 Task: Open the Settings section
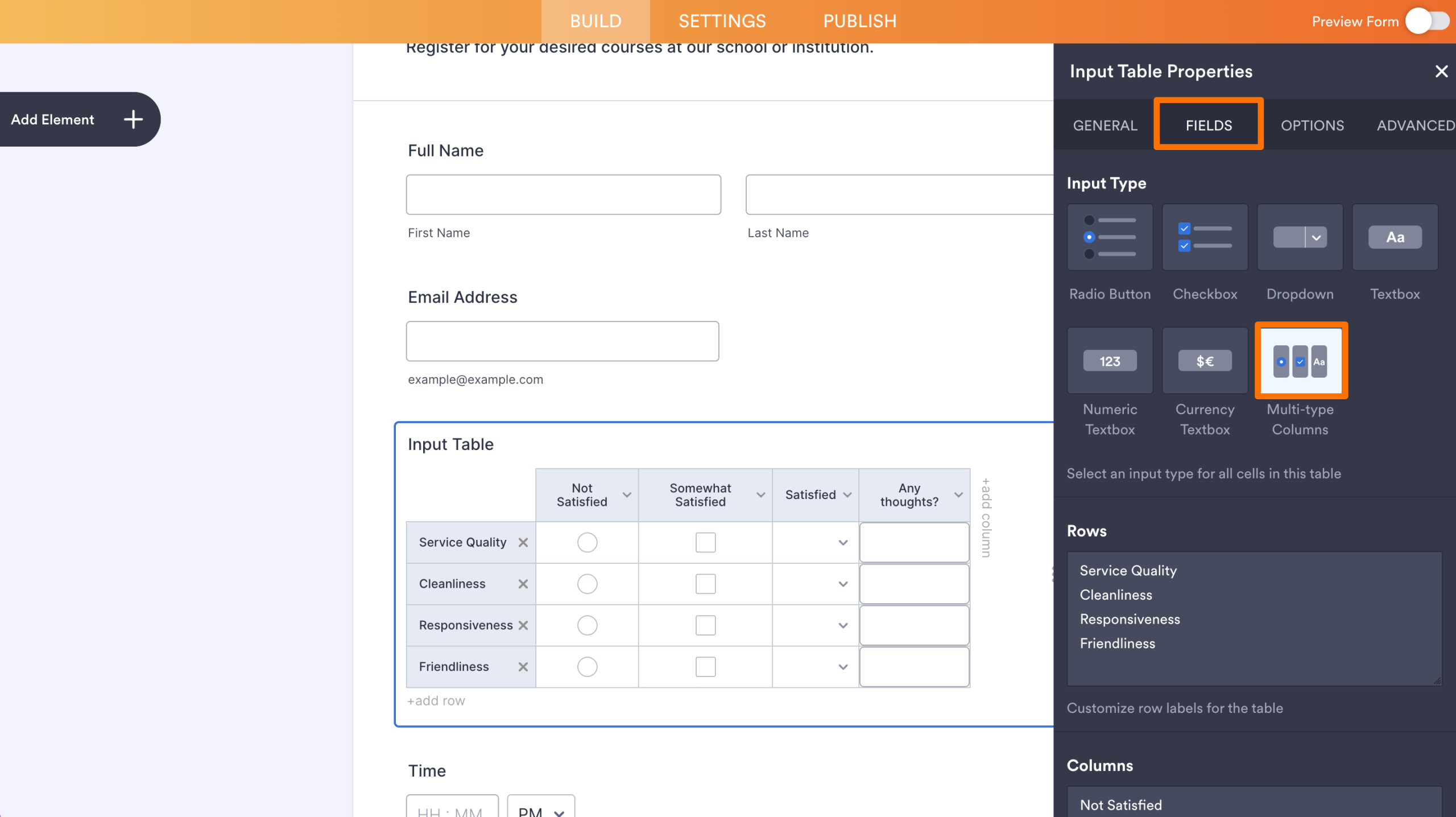coord(722,21)
